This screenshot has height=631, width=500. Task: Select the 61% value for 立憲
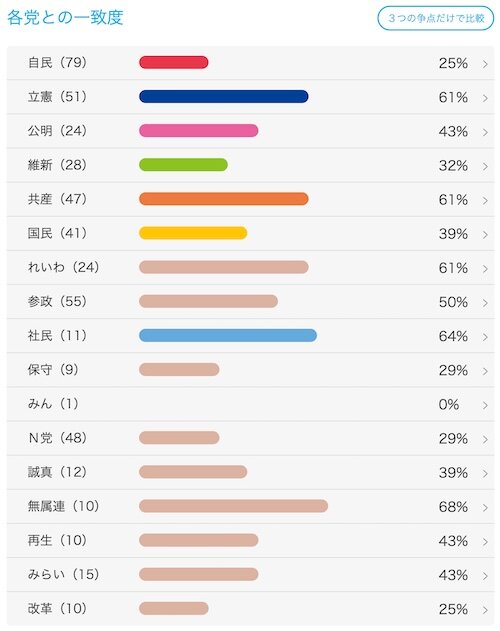click(x=453, y=97)
